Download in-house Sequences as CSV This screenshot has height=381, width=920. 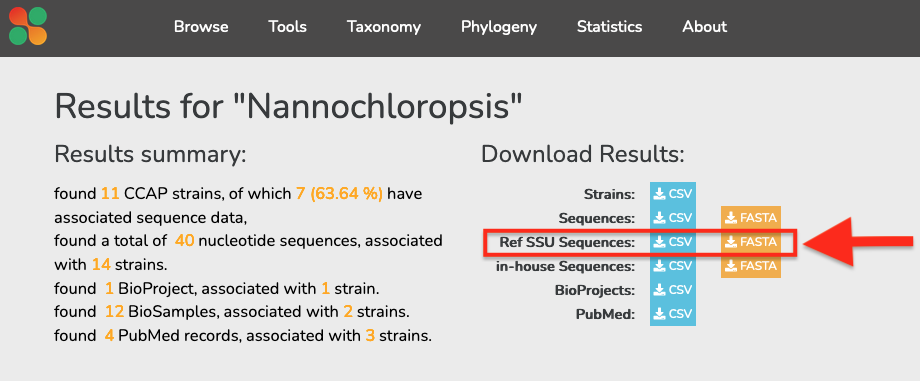point(673,266)
